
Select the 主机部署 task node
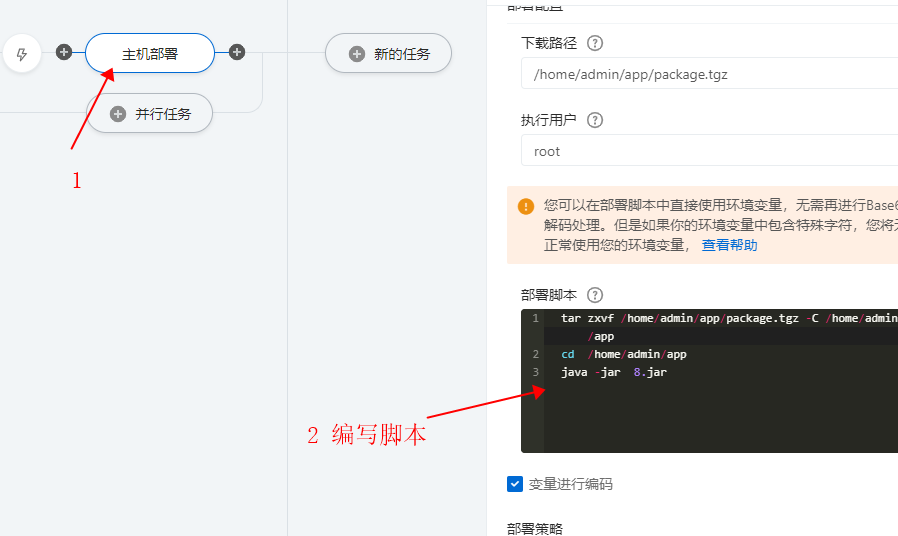tap(150, 53)
